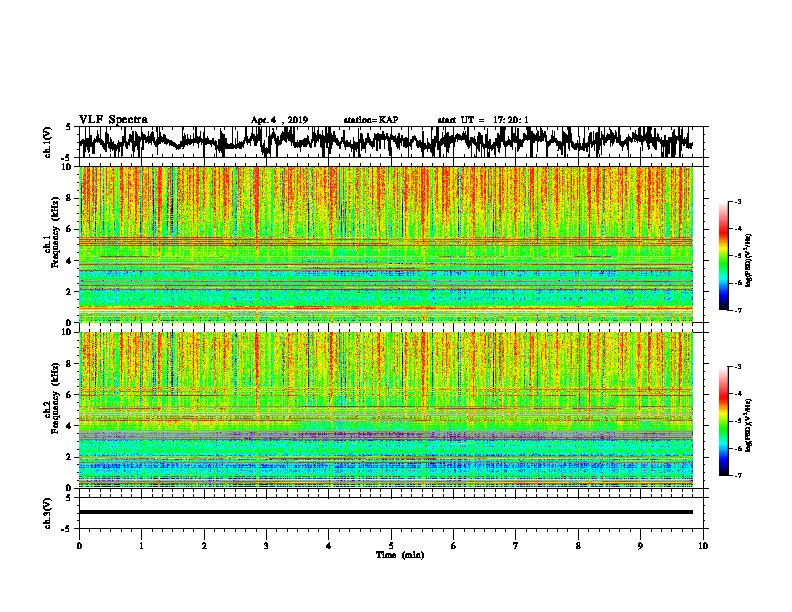
Task: Click the "Time (min)" axis label
Action: (x=400, y=555)
